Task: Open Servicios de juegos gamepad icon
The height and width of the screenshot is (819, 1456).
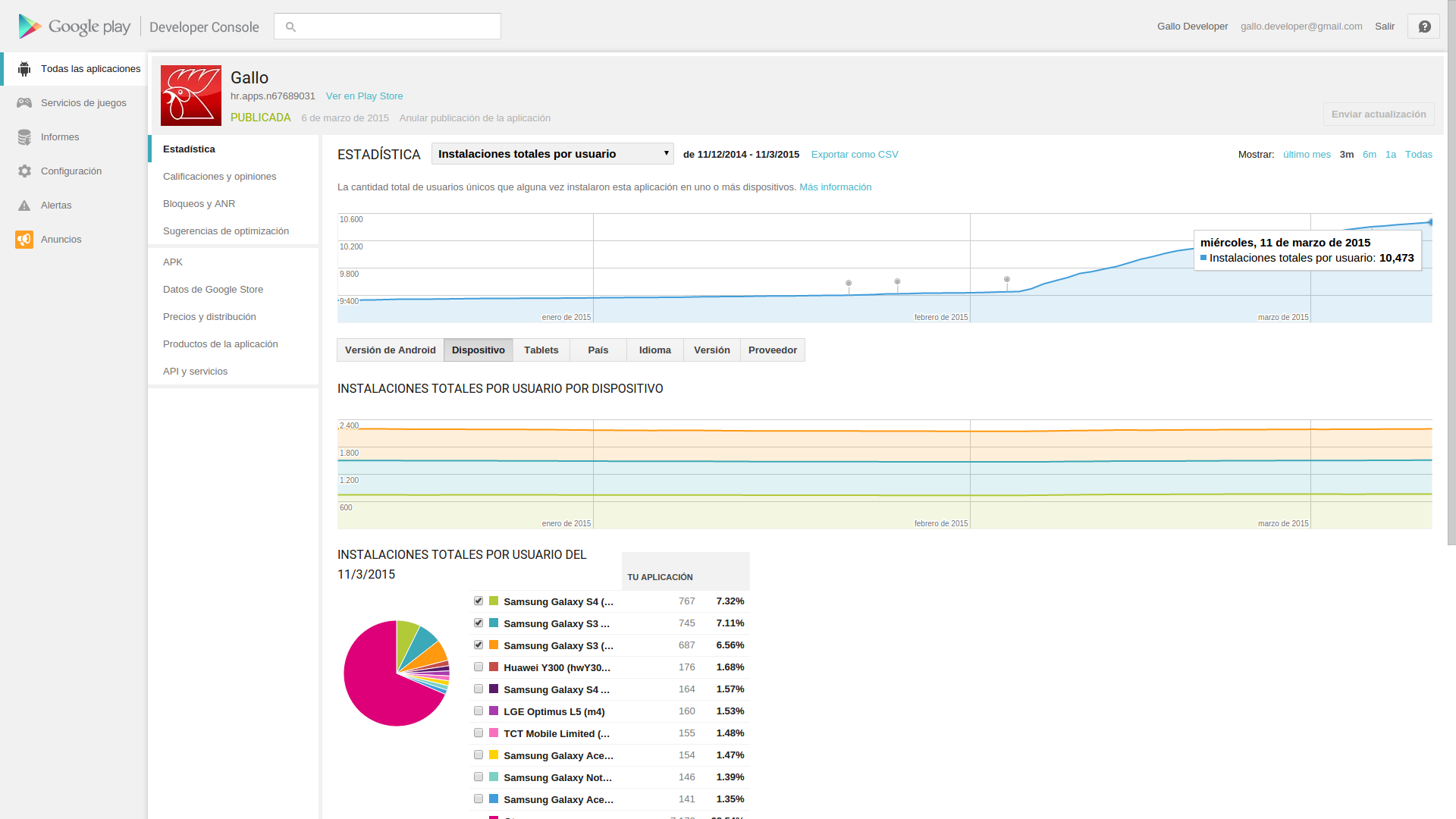Action: [x=24, y=103]
